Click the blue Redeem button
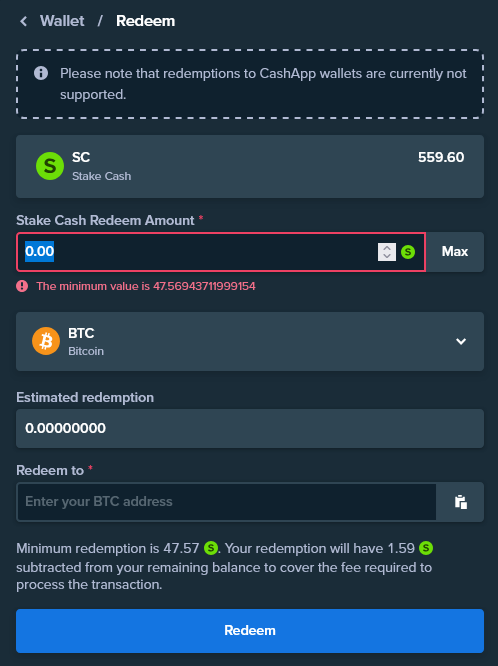The height and width of the screenshot is (666, 498). coord(250,631)
